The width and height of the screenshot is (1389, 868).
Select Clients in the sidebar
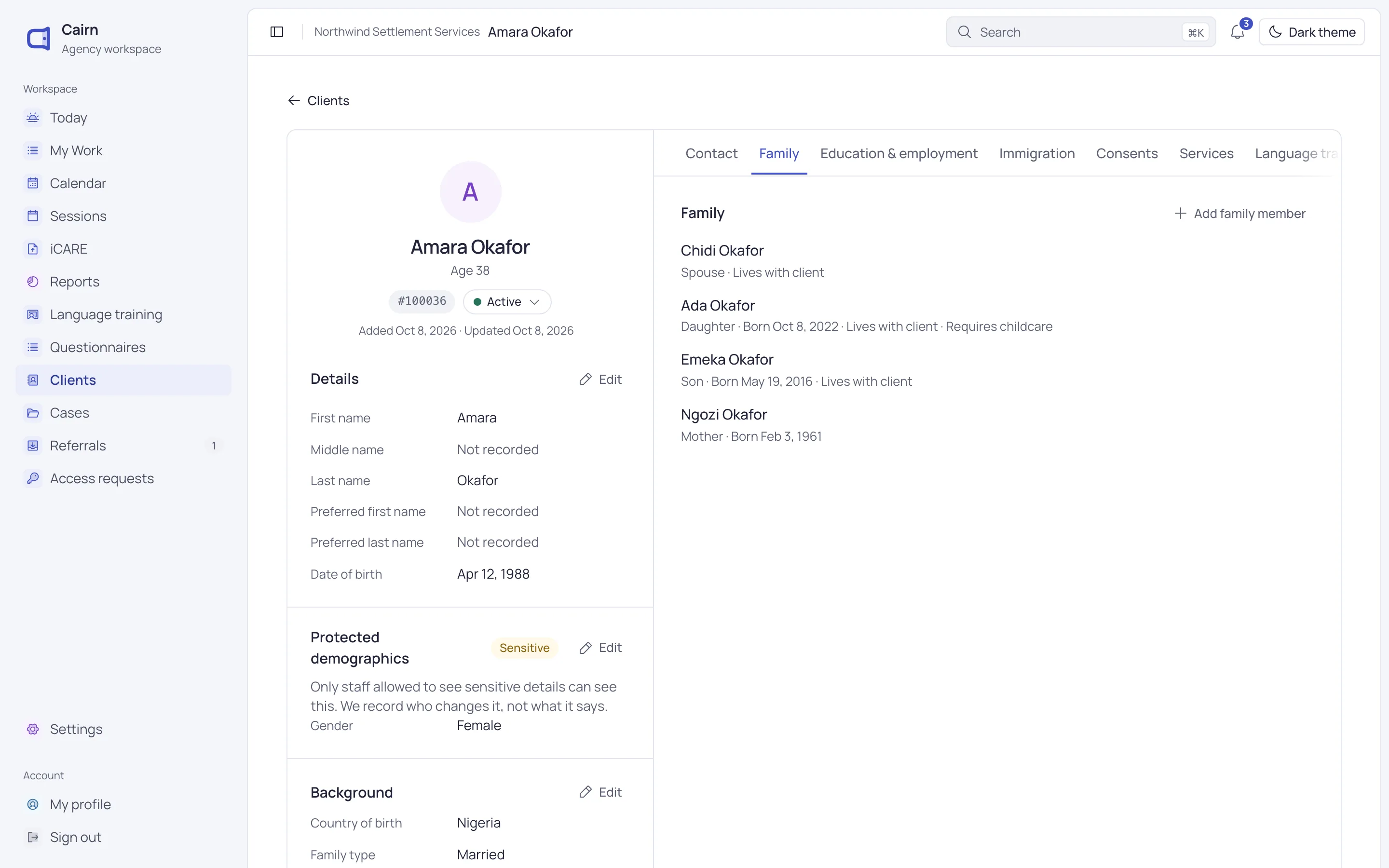pos(123,380)
